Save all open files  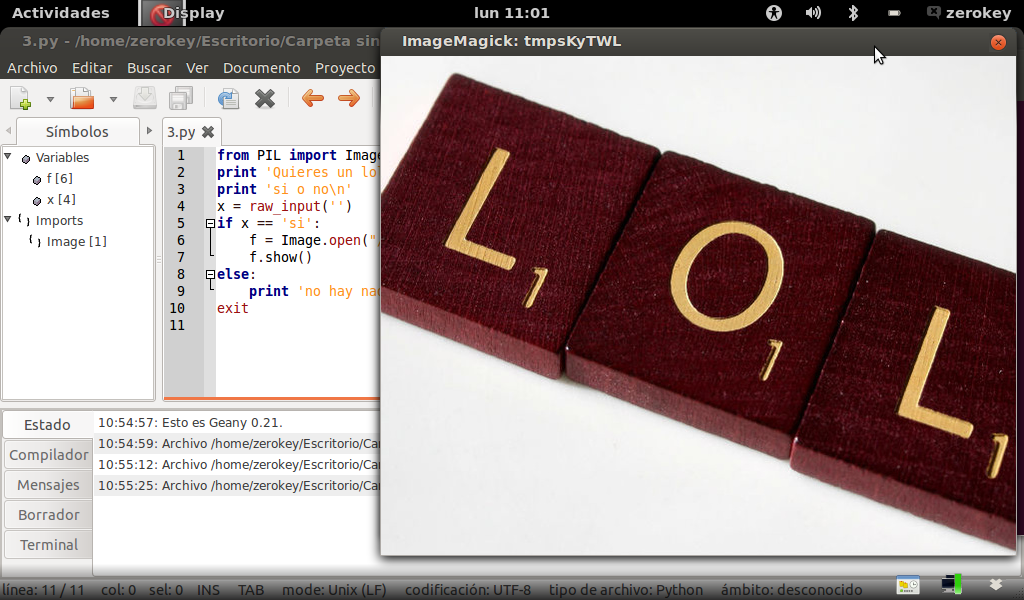point(180,98)
